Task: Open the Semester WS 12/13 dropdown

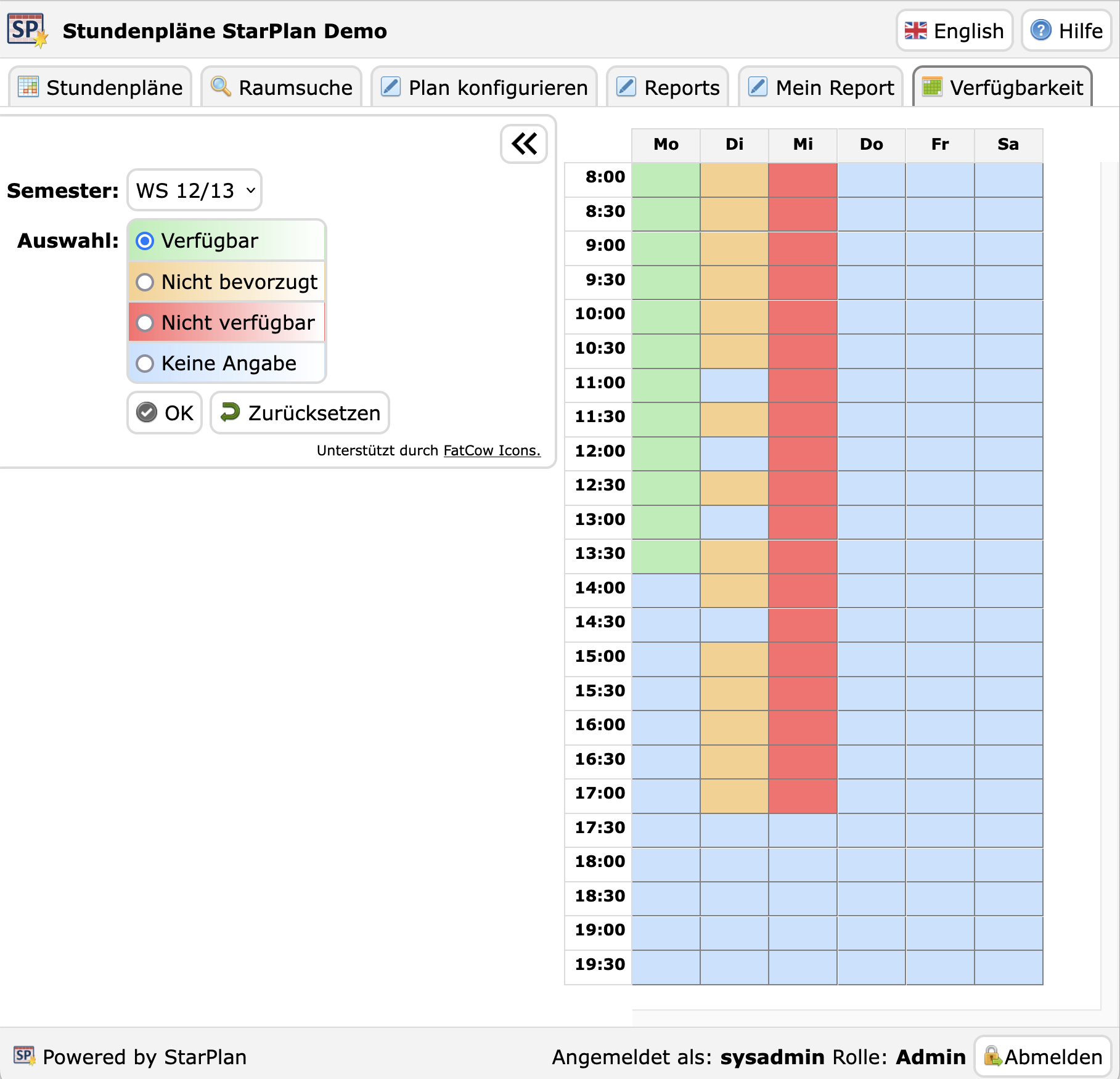Action: [195, 190]
